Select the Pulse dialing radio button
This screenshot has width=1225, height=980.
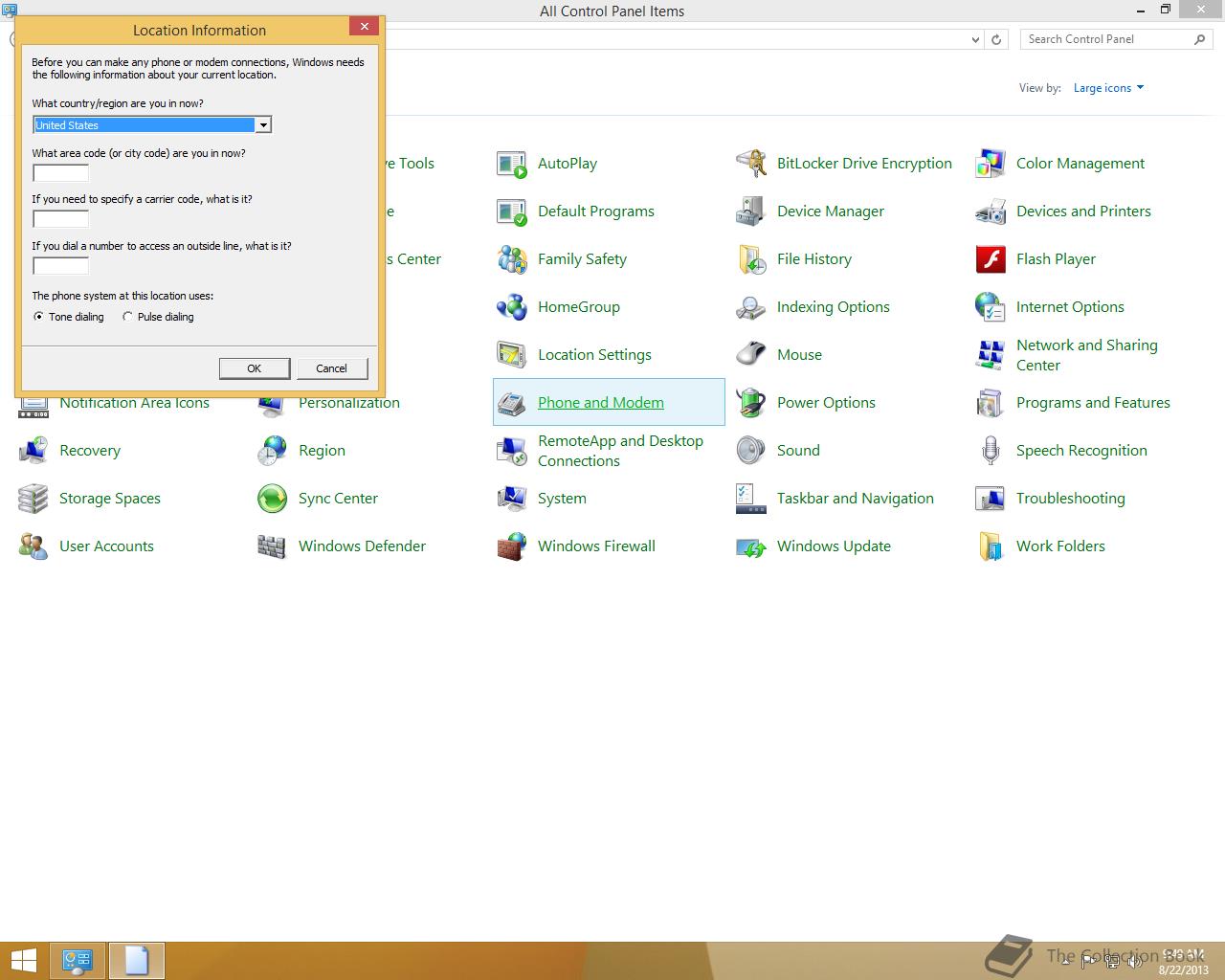coord(127,317)
